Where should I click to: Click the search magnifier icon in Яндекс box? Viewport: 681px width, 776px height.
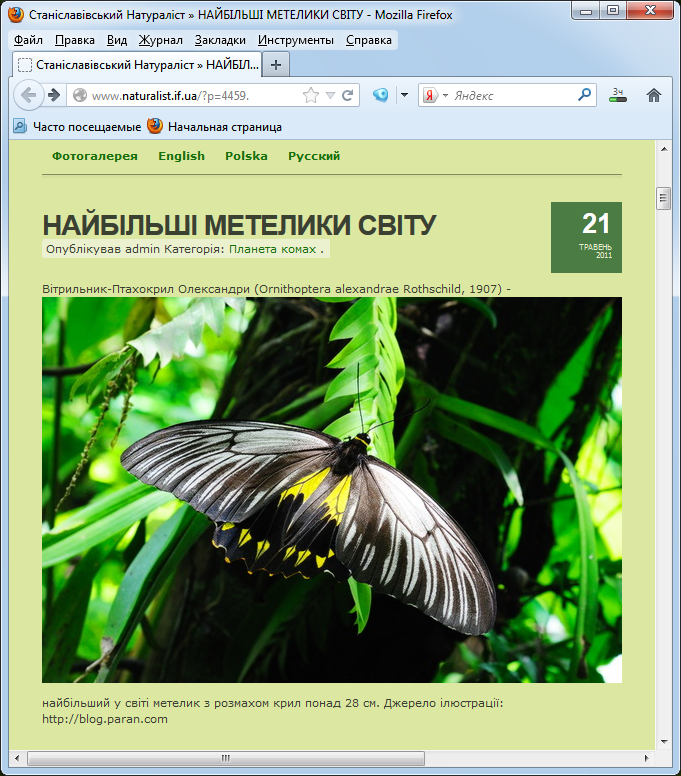point(585,96)
